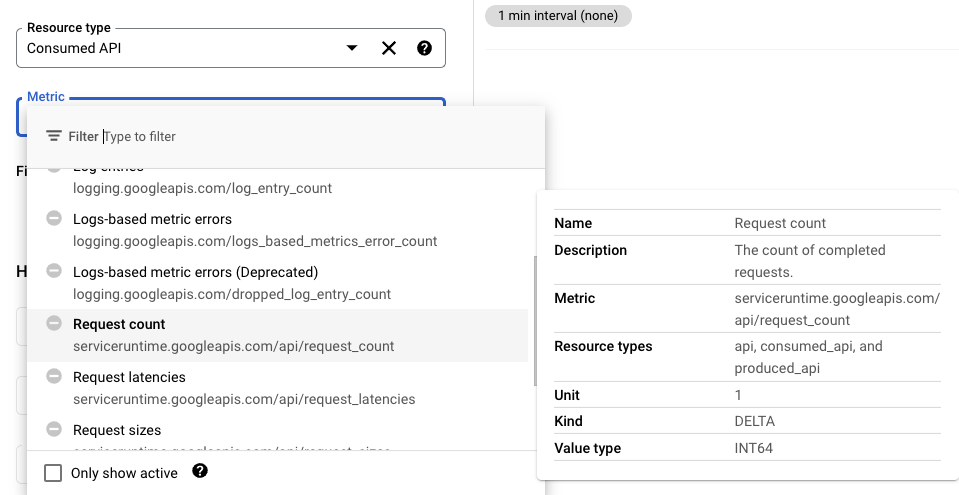Clear the Resource type selection (X)
This screenshot has width=959, height=495.
pos(389,48)
